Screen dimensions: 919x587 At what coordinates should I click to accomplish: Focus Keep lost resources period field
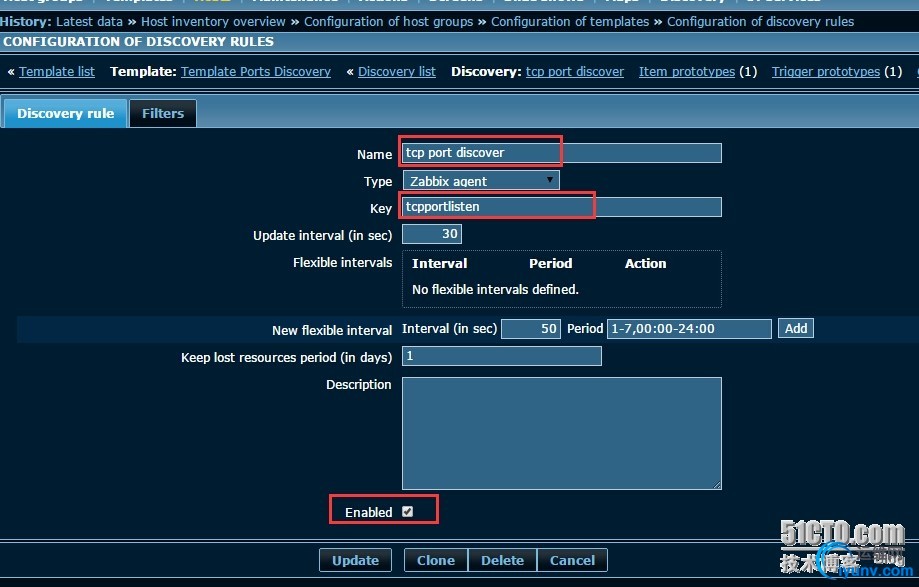pos(502,356)
